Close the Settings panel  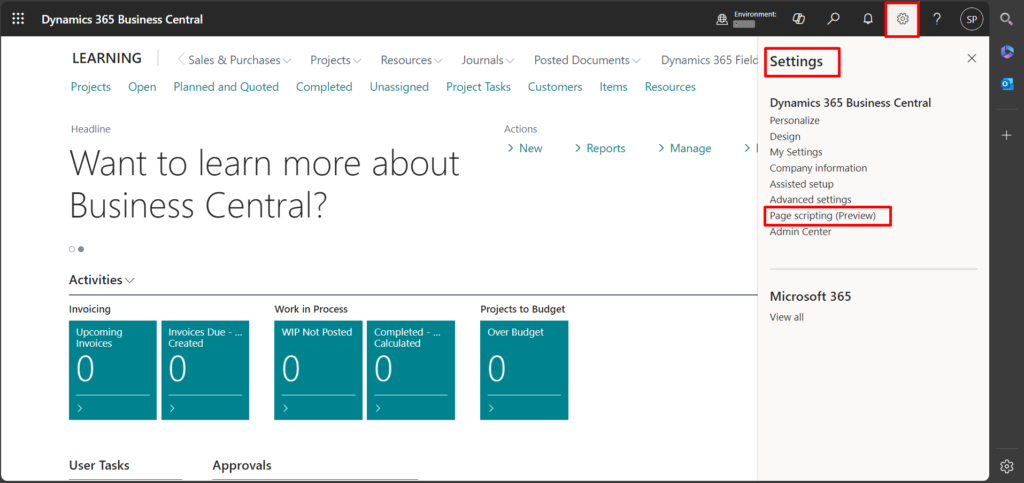(972, 58)
